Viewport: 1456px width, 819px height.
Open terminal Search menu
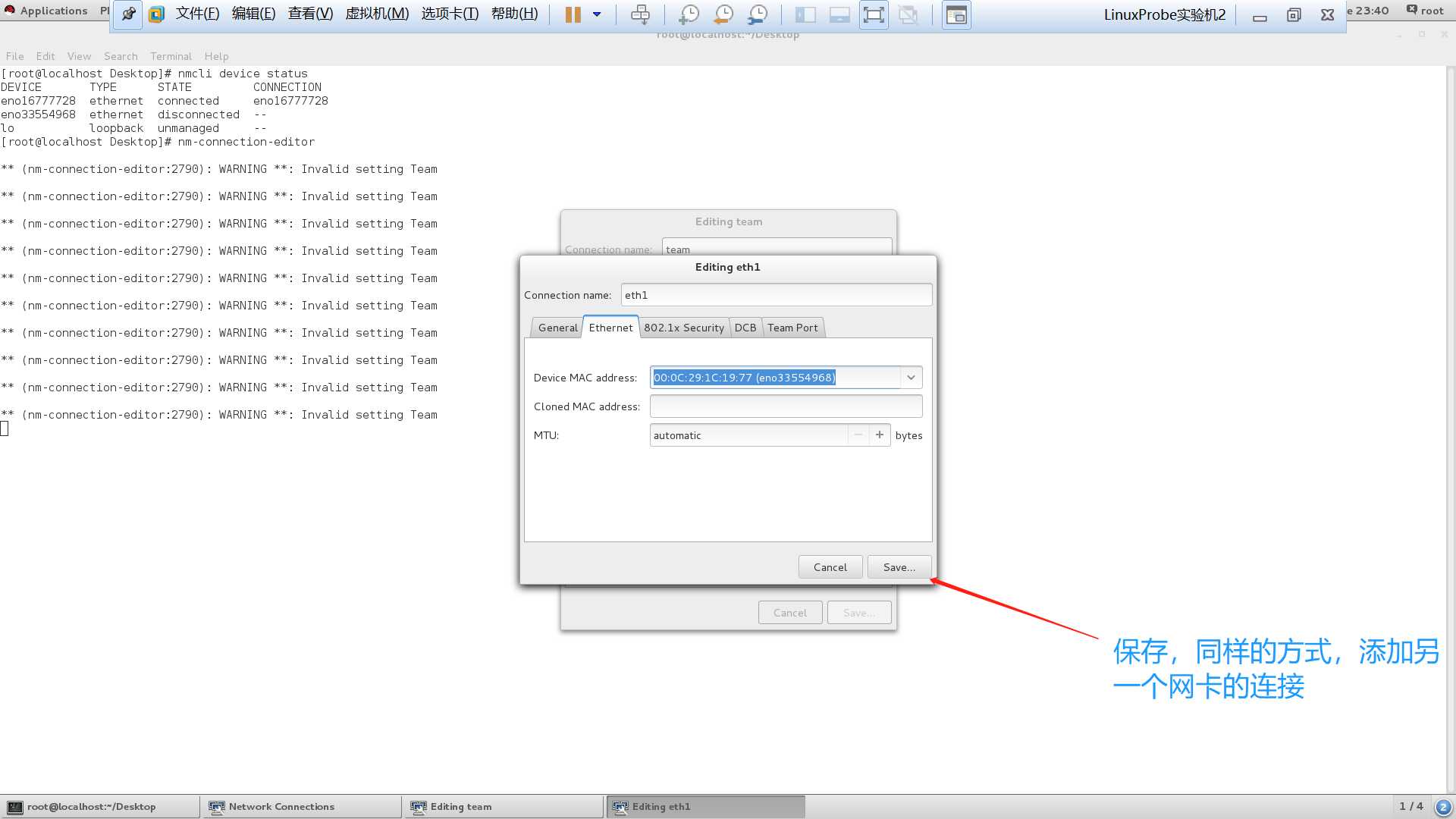(121, 56)
